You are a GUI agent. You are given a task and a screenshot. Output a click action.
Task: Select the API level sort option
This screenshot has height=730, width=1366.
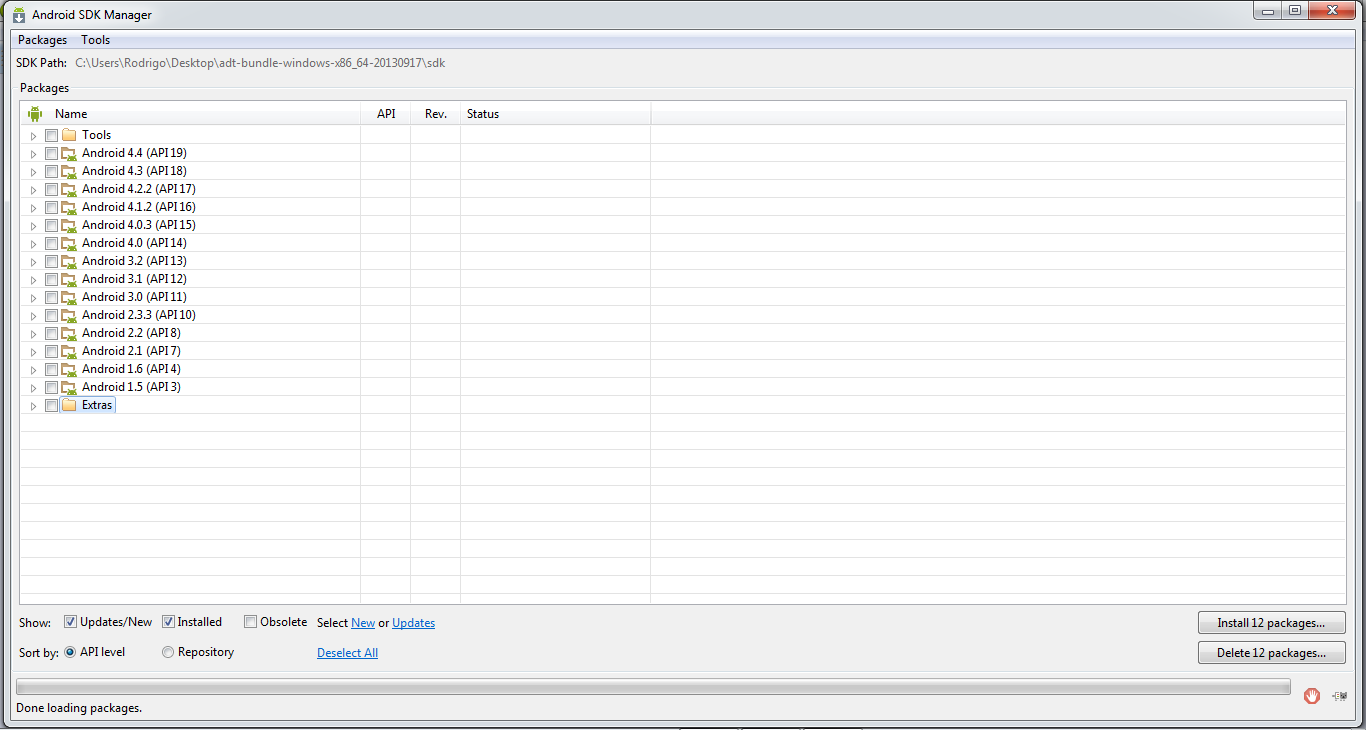70,652
